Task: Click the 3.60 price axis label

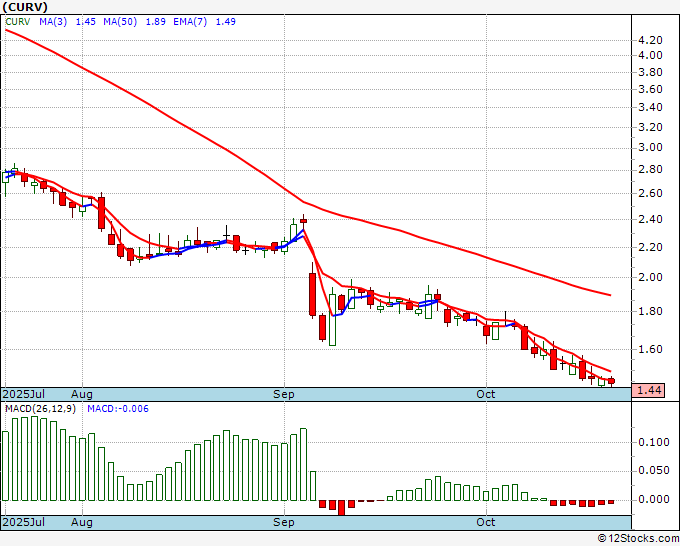Action: click(650, 89)
